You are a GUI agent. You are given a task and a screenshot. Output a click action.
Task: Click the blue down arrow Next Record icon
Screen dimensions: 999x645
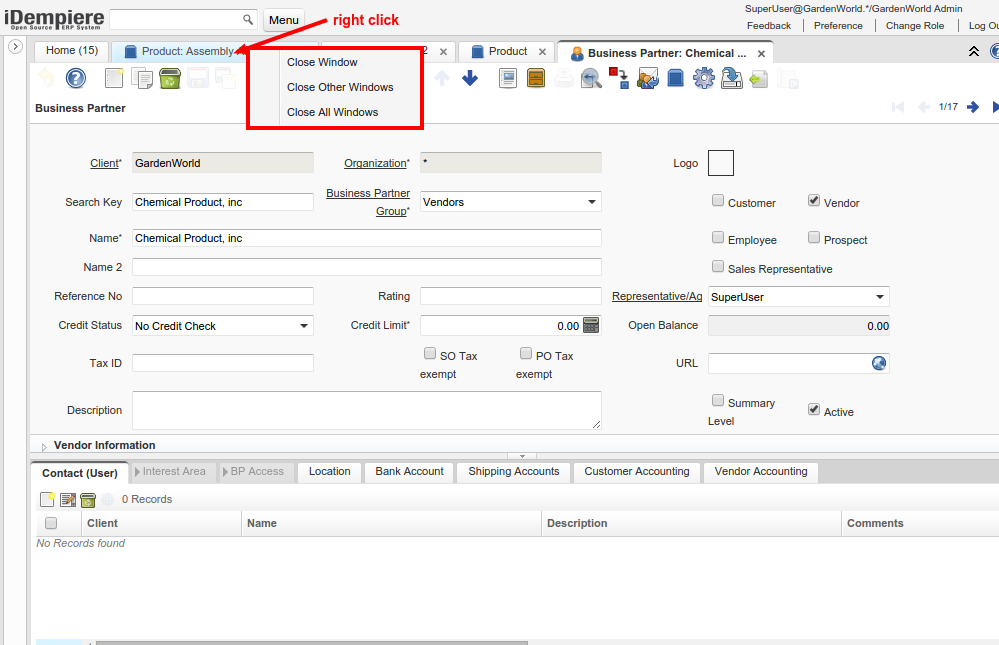tap(470, 78)
